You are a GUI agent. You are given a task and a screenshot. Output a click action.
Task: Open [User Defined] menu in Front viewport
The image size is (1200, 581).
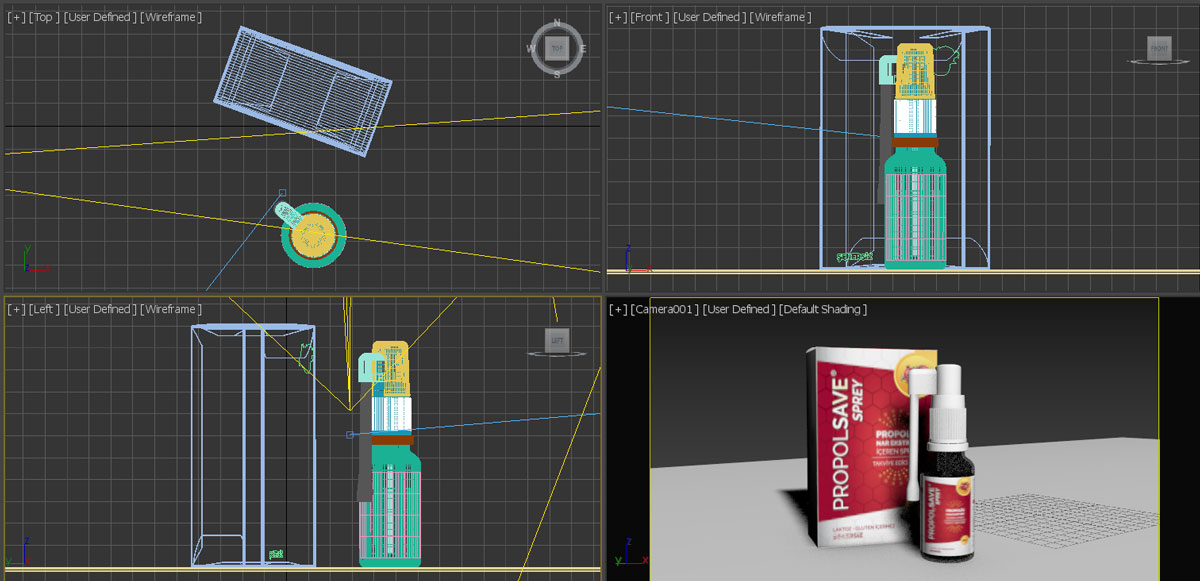click(710, 17)
